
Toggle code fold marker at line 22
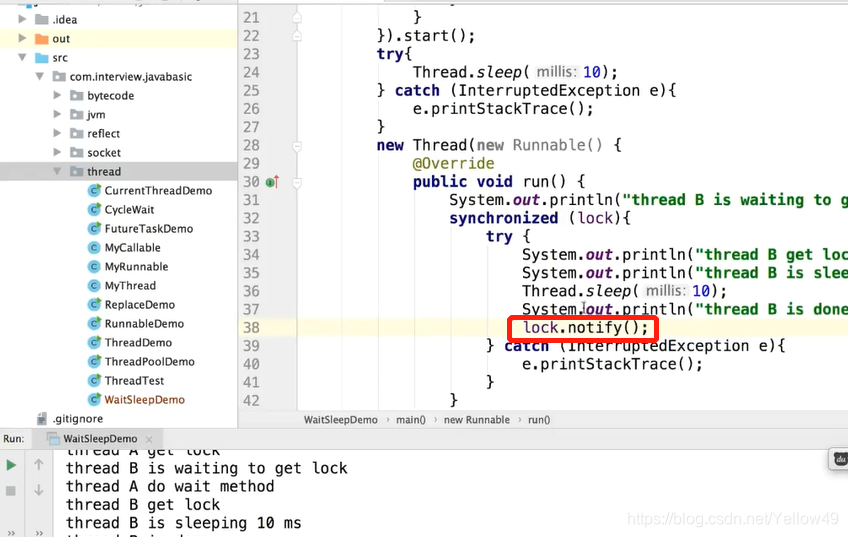(x=297, y=36)
